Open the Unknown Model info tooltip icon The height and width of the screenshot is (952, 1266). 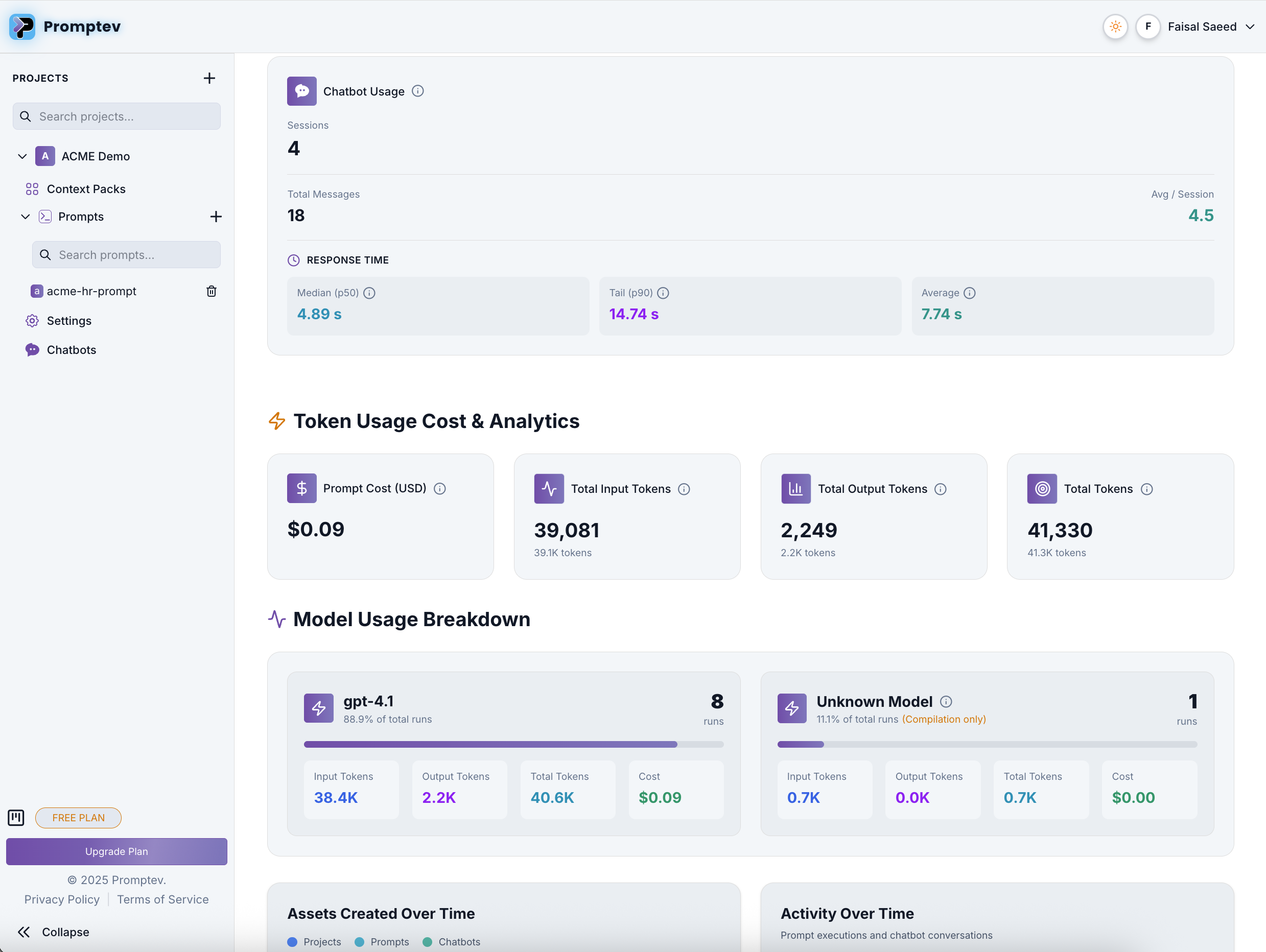point(946,702)
